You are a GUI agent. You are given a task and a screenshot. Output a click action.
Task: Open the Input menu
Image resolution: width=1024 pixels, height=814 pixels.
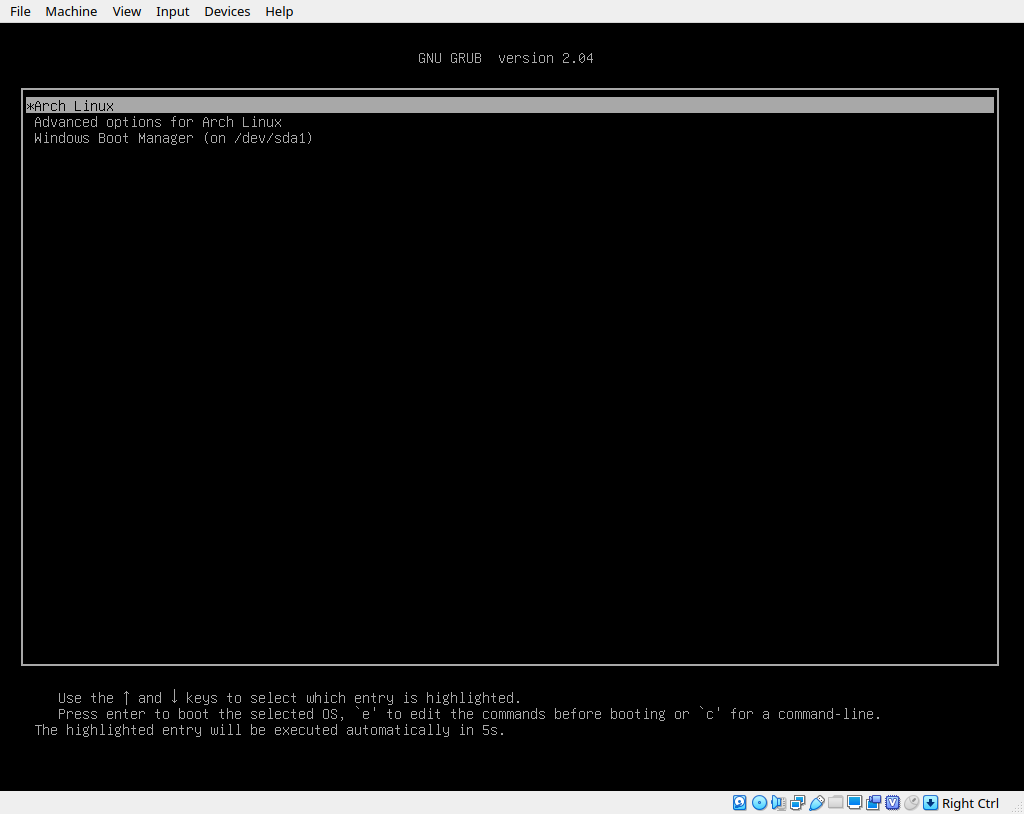tap(172, 11)
